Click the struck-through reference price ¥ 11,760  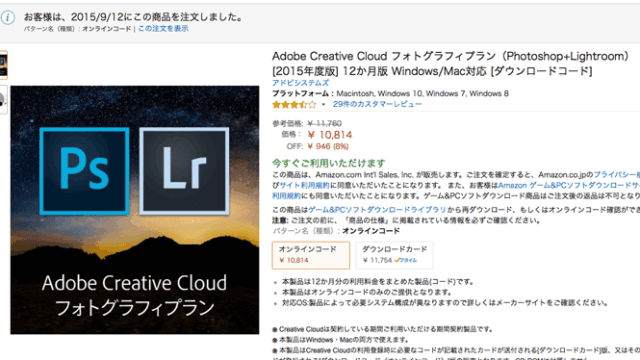point(324,123)
